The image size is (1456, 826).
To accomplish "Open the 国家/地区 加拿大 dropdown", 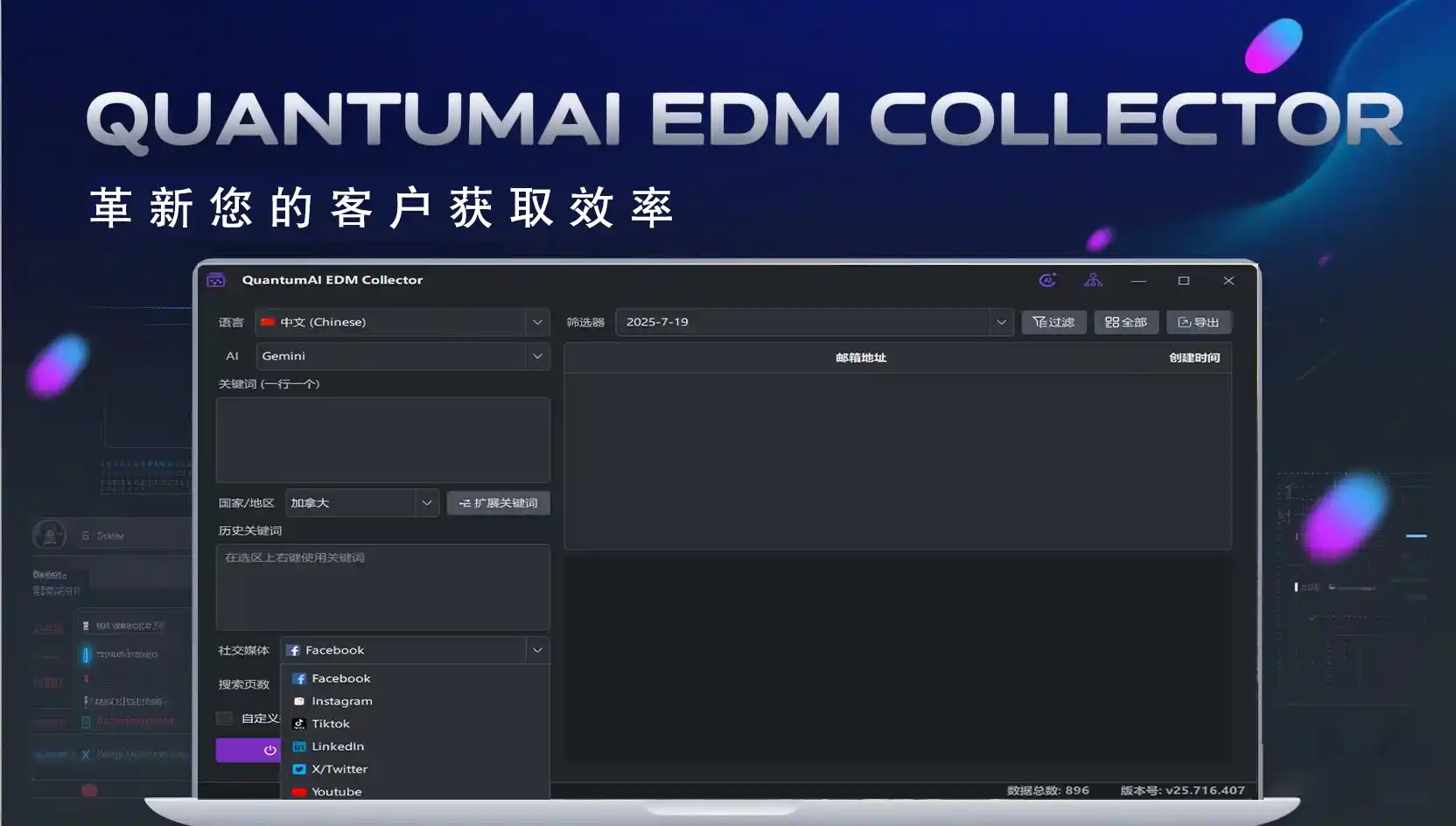I will click(x=362, y=503).
